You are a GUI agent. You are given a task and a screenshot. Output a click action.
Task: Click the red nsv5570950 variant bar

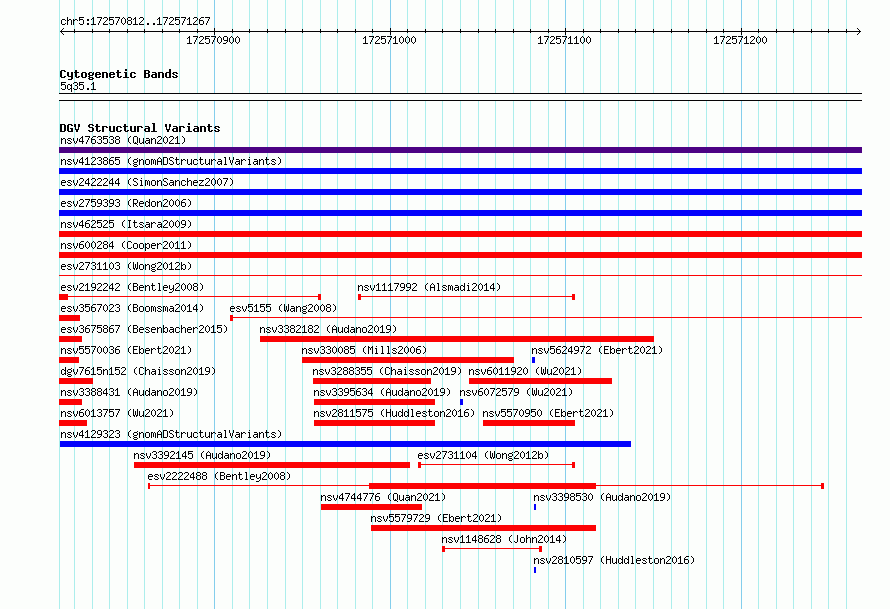(529, 423)
